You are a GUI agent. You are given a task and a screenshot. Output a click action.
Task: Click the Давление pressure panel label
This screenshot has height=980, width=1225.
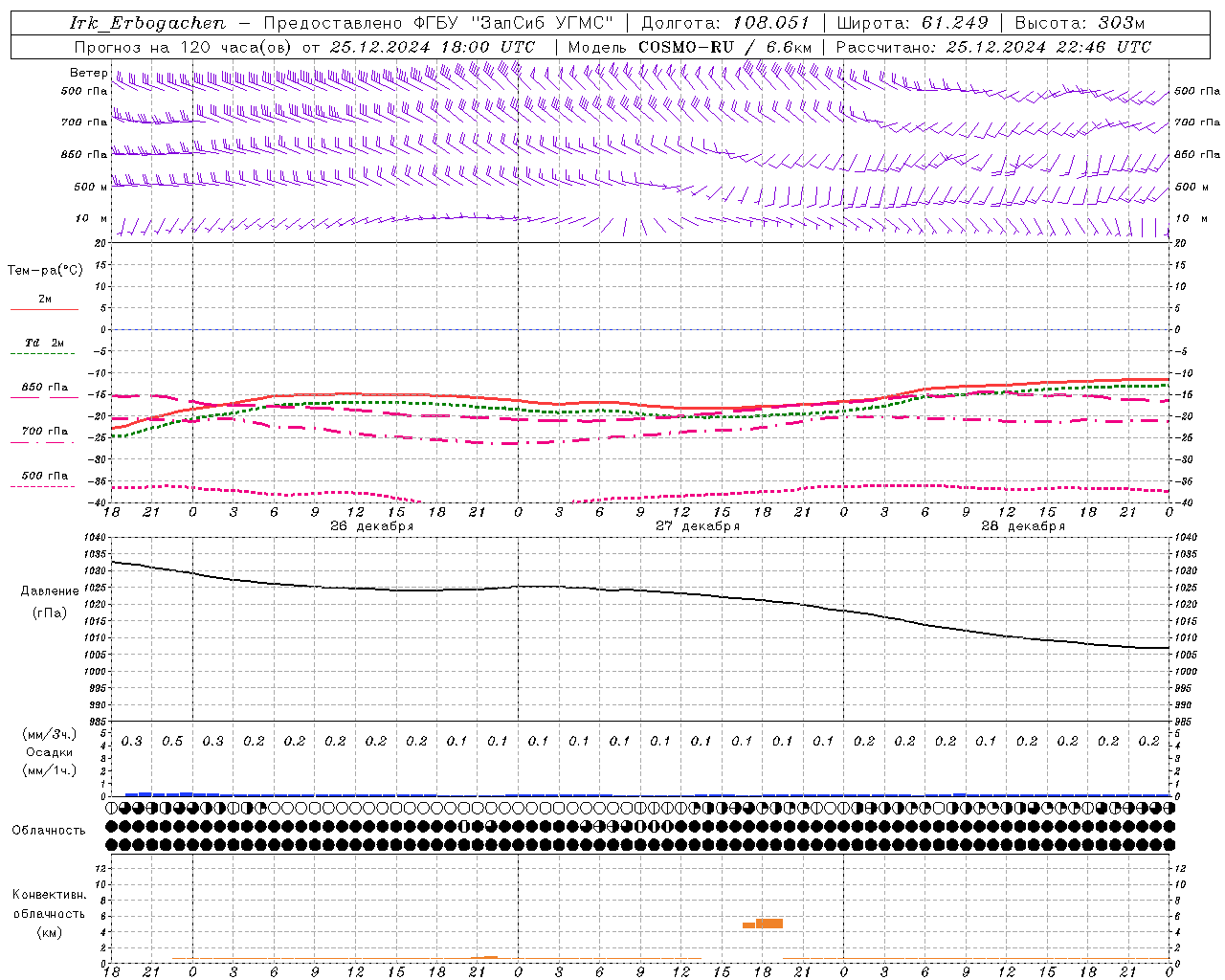pyautogui.click(x=50, y=591)
